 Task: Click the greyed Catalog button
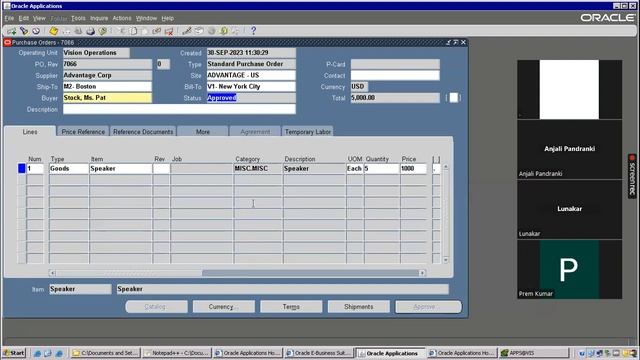(156, 307)
